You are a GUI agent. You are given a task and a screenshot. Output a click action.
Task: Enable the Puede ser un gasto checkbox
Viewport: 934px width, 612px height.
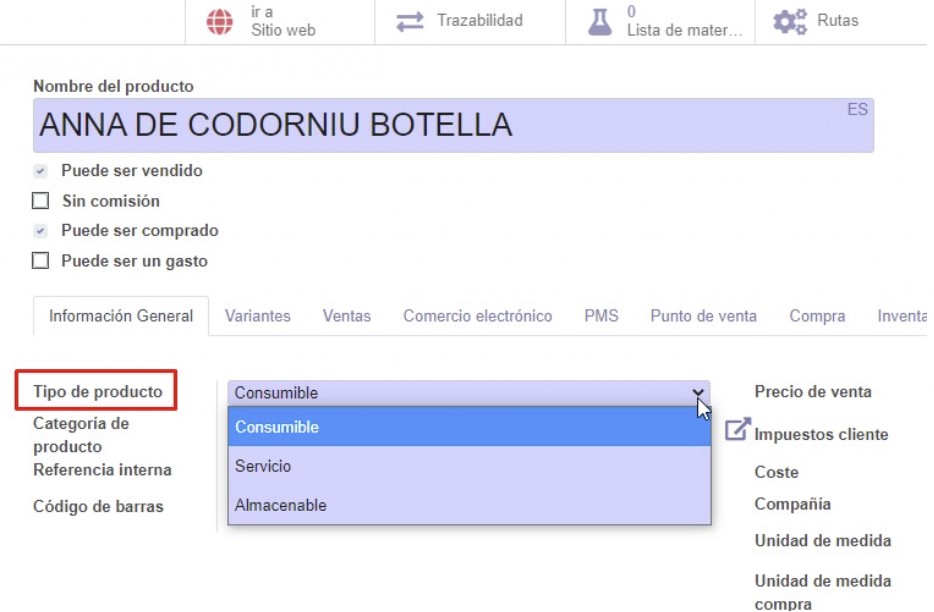coord(41,261)
